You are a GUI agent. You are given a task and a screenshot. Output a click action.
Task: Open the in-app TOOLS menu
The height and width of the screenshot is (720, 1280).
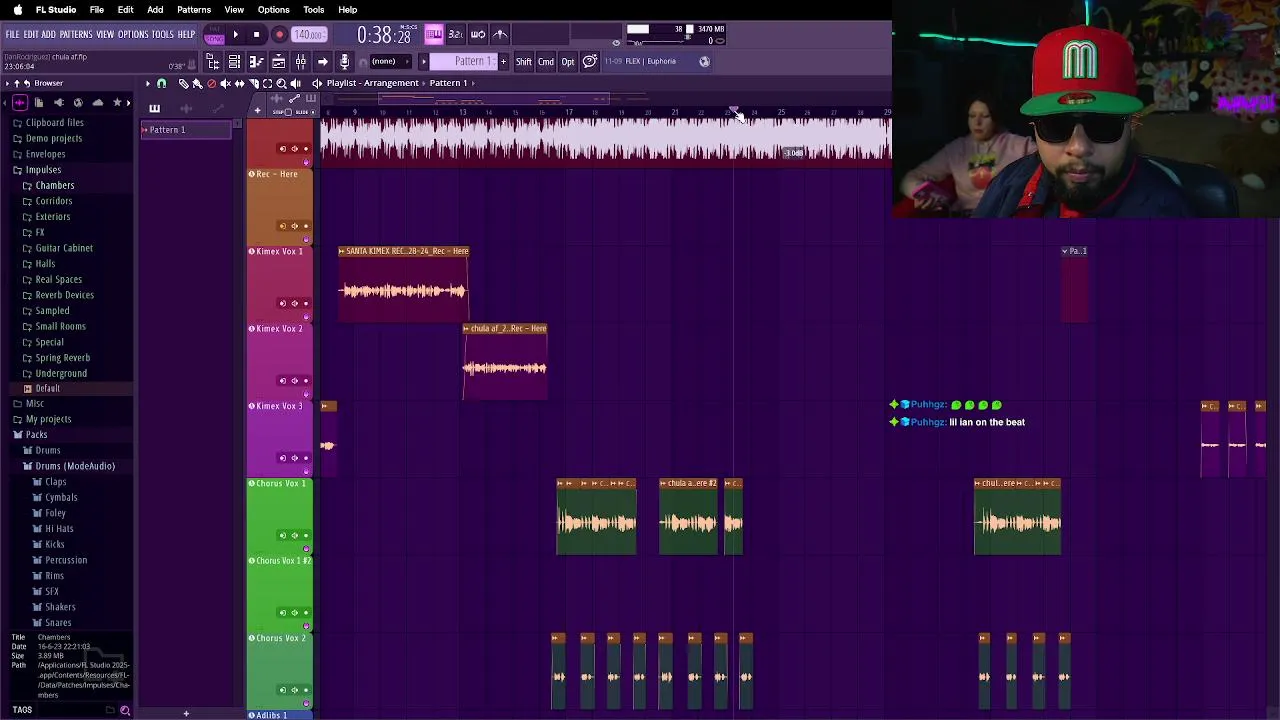163,34
